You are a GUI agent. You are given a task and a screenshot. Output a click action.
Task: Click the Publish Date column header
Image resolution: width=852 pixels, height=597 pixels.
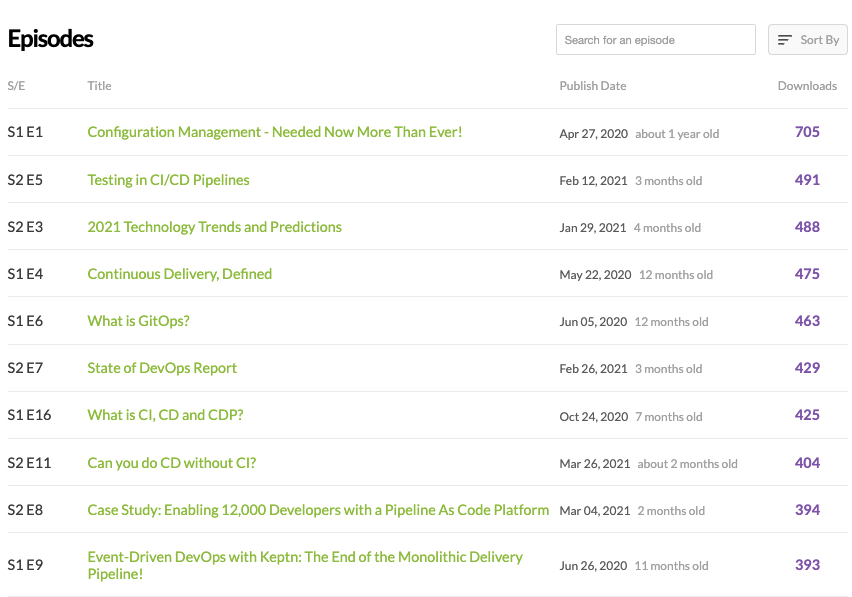pyautogui.click(x=593, y=86)
